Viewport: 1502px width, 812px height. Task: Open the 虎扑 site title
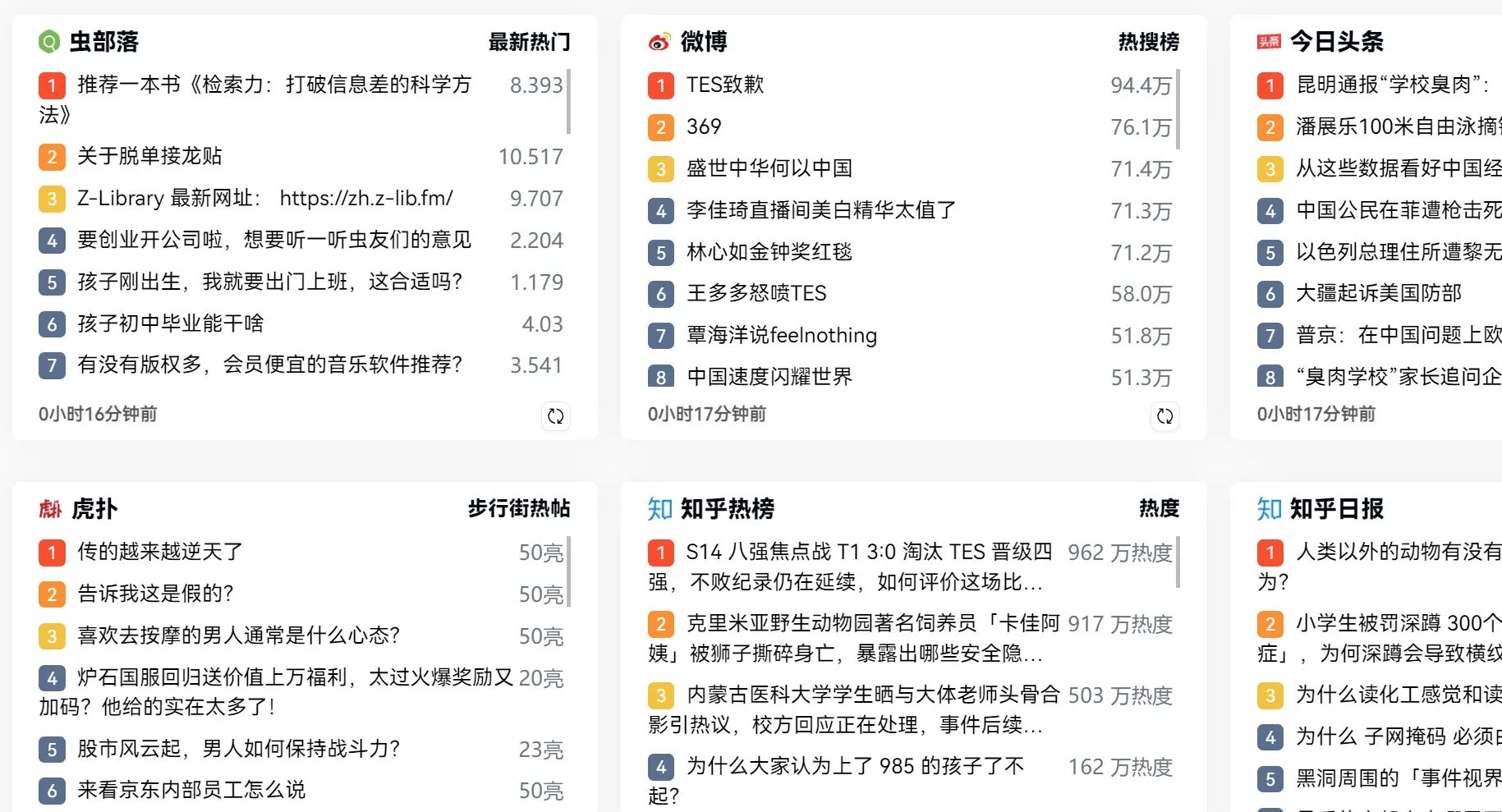(x=94, y=509)
